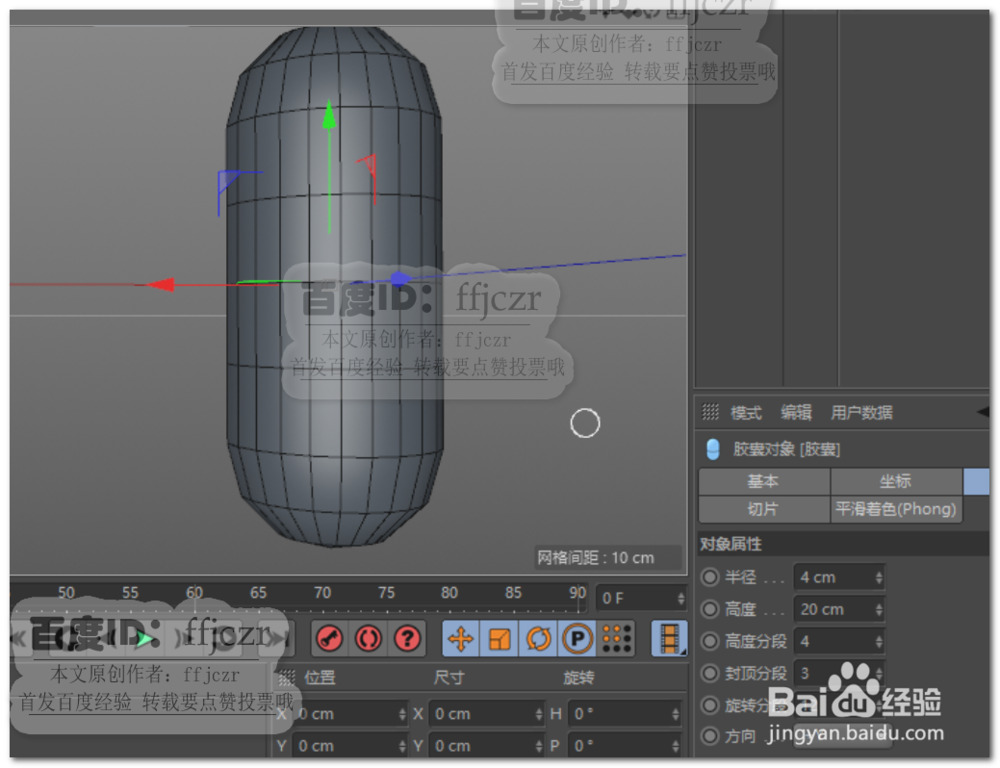Click frame 65 on the timeline ruler

[x=258, y=593]
